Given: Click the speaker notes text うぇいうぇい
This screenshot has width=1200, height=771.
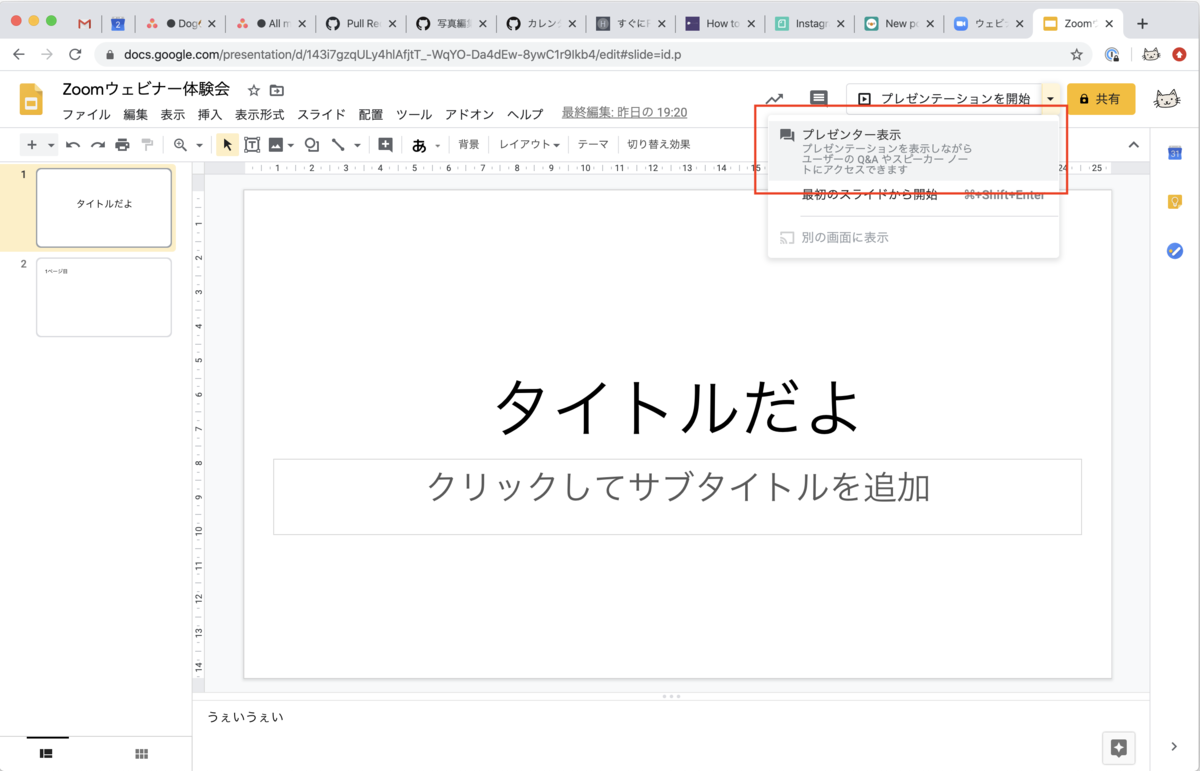Looking at the screenshot, I should coord(245,717).
